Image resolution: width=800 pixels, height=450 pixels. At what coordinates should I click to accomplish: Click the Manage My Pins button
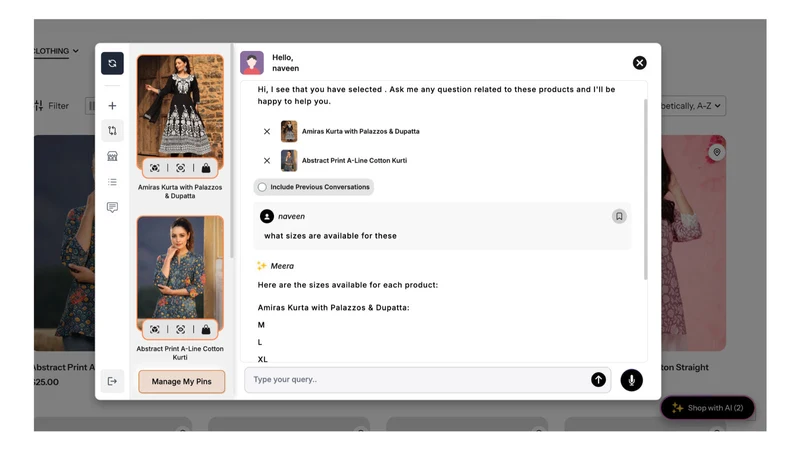tap(182, 382)
